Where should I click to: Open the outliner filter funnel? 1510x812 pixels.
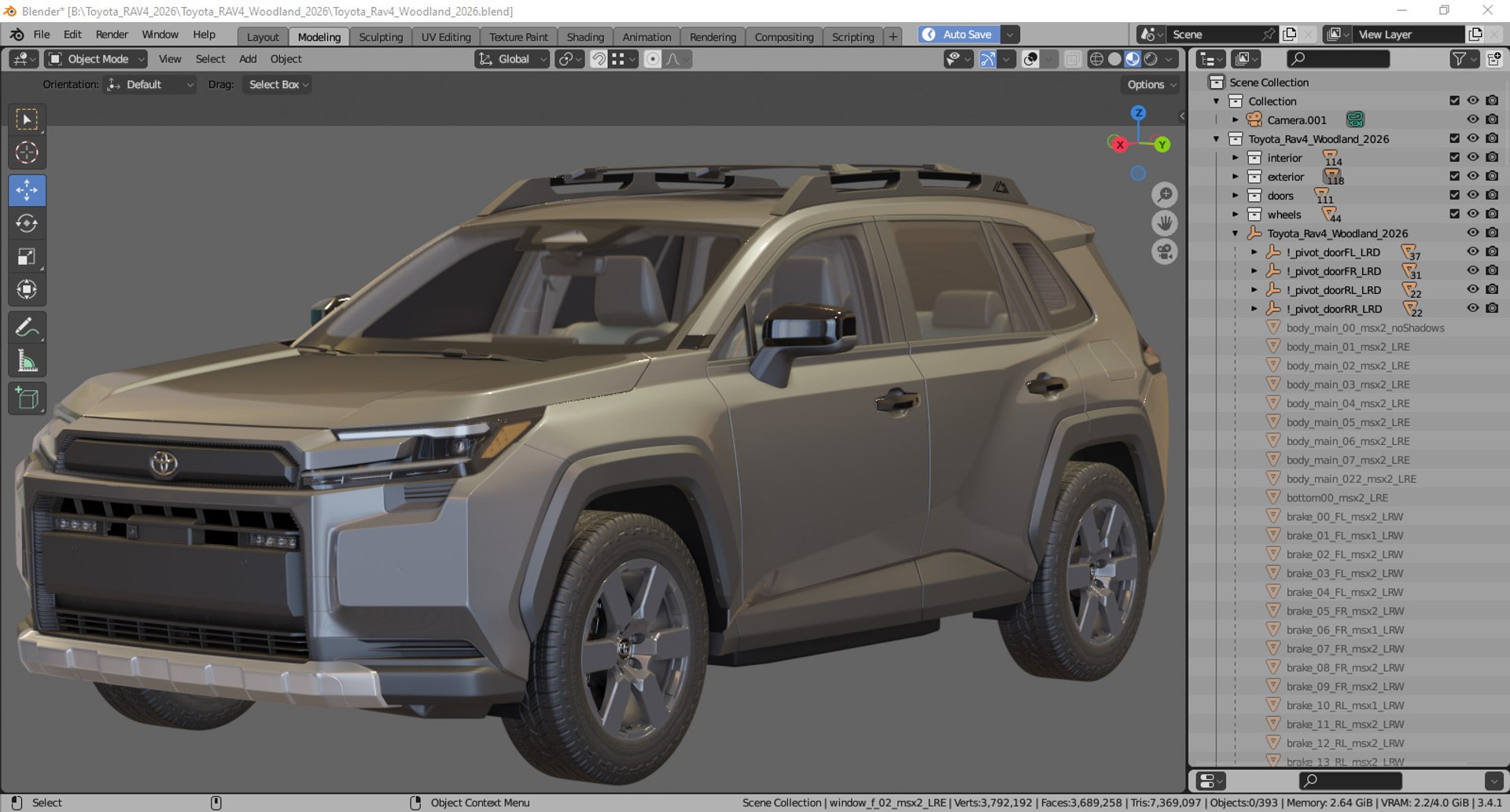click(x=1459, y=59)
